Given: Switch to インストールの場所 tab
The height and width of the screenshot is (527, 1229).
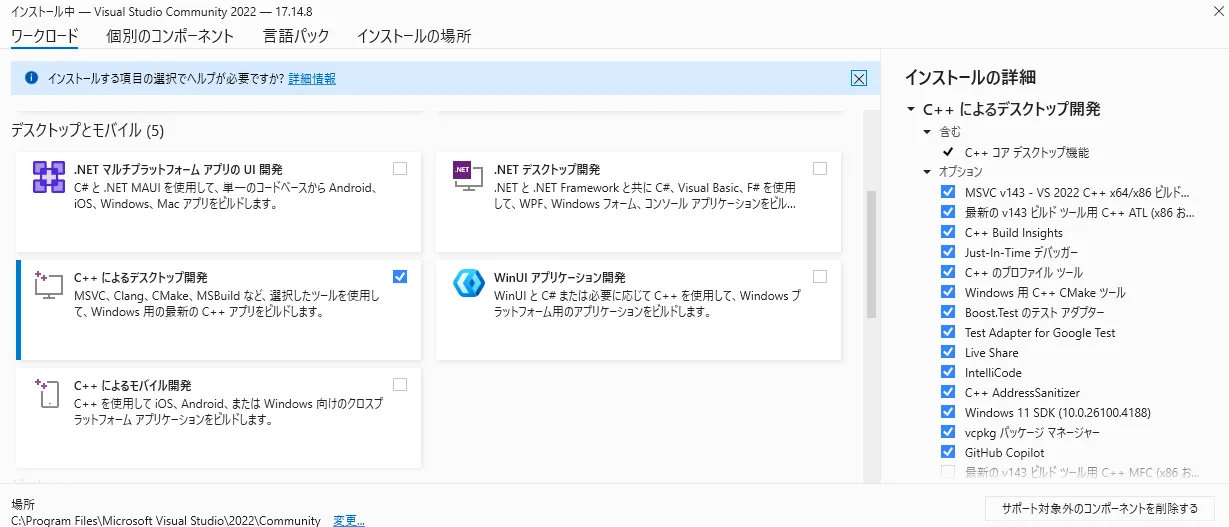Looking at the screenshot, I should coord(414,36).
